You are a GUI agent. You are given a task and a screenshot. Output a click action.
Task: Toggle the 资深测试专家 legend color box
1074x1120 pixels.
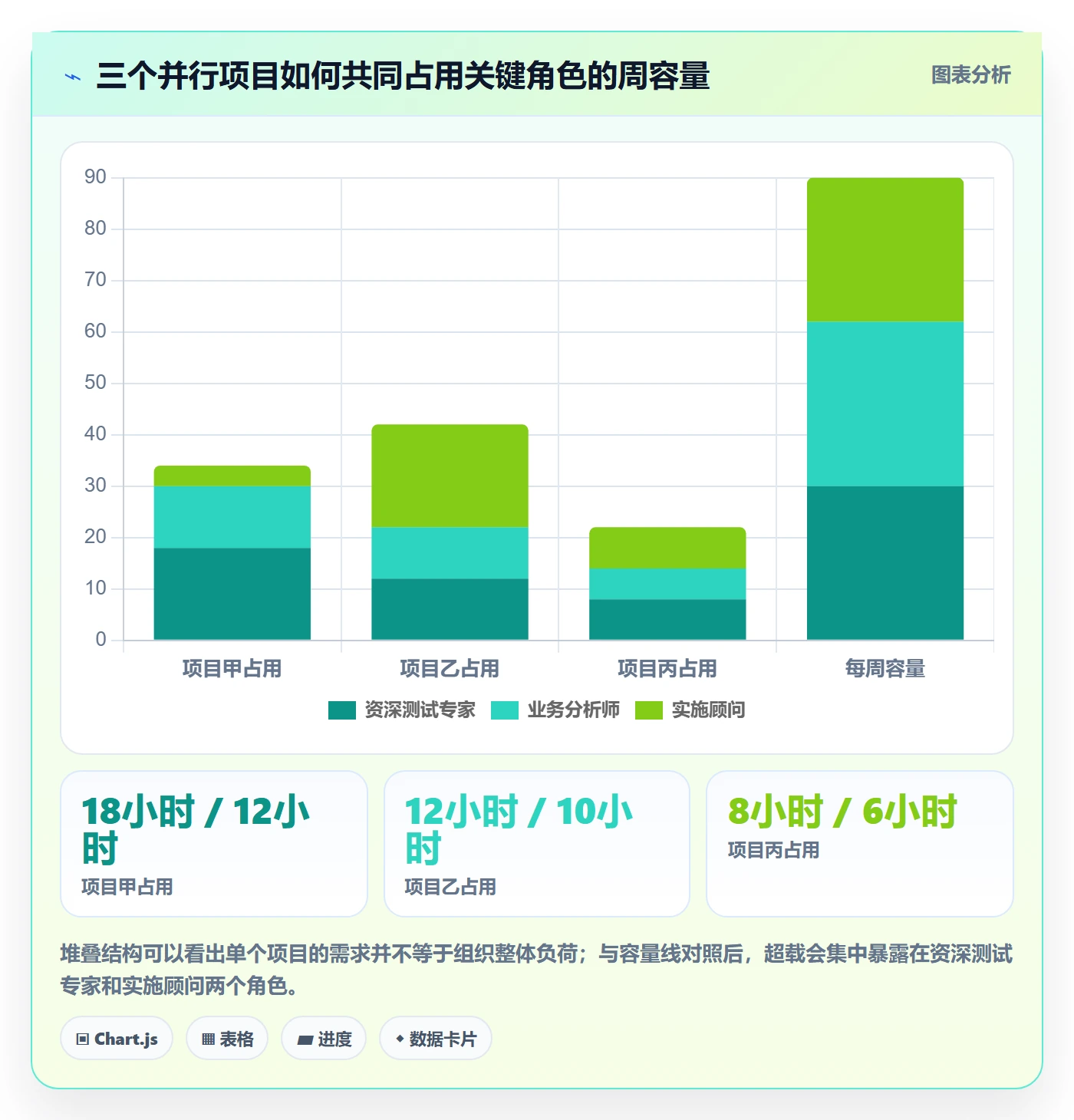[x=341, y=710]
